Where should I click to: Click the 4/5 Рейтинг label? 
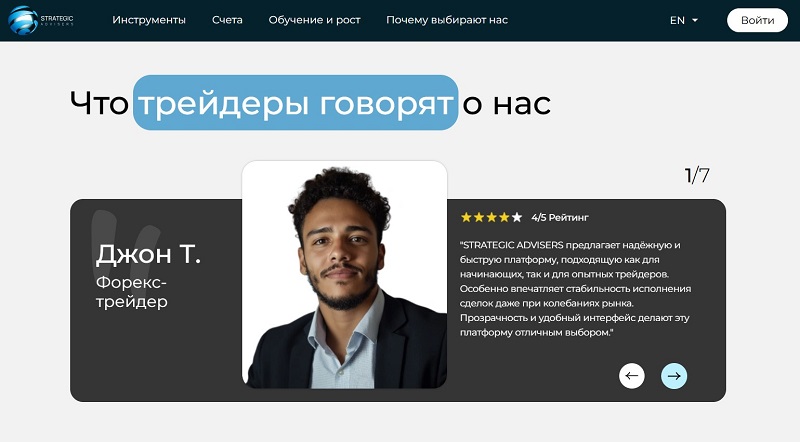(560, 217)
